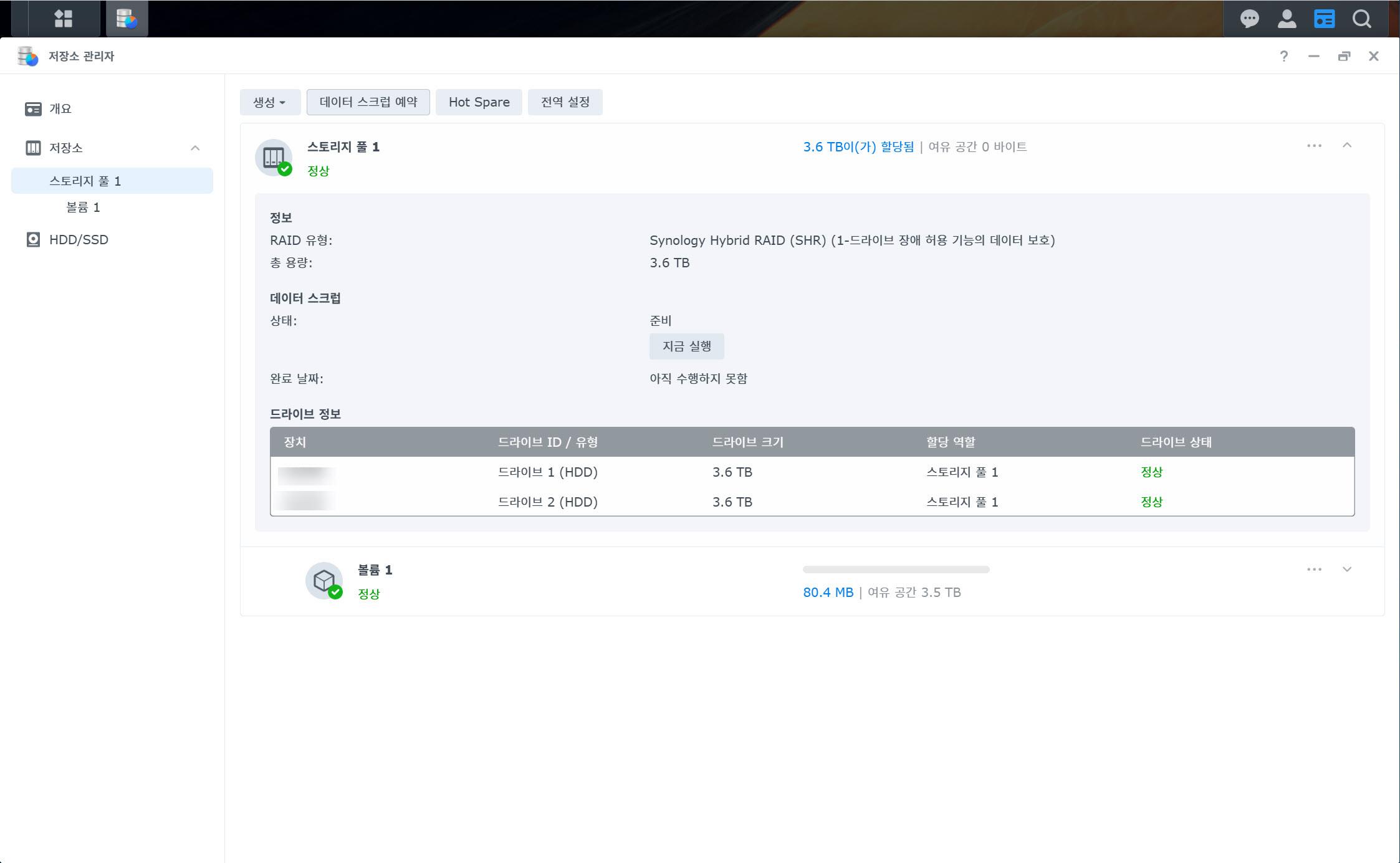Viewport: 1400px width, 863px height.
Task: Open the 생성 dropdown menu
Action: [x=269, y=102]
